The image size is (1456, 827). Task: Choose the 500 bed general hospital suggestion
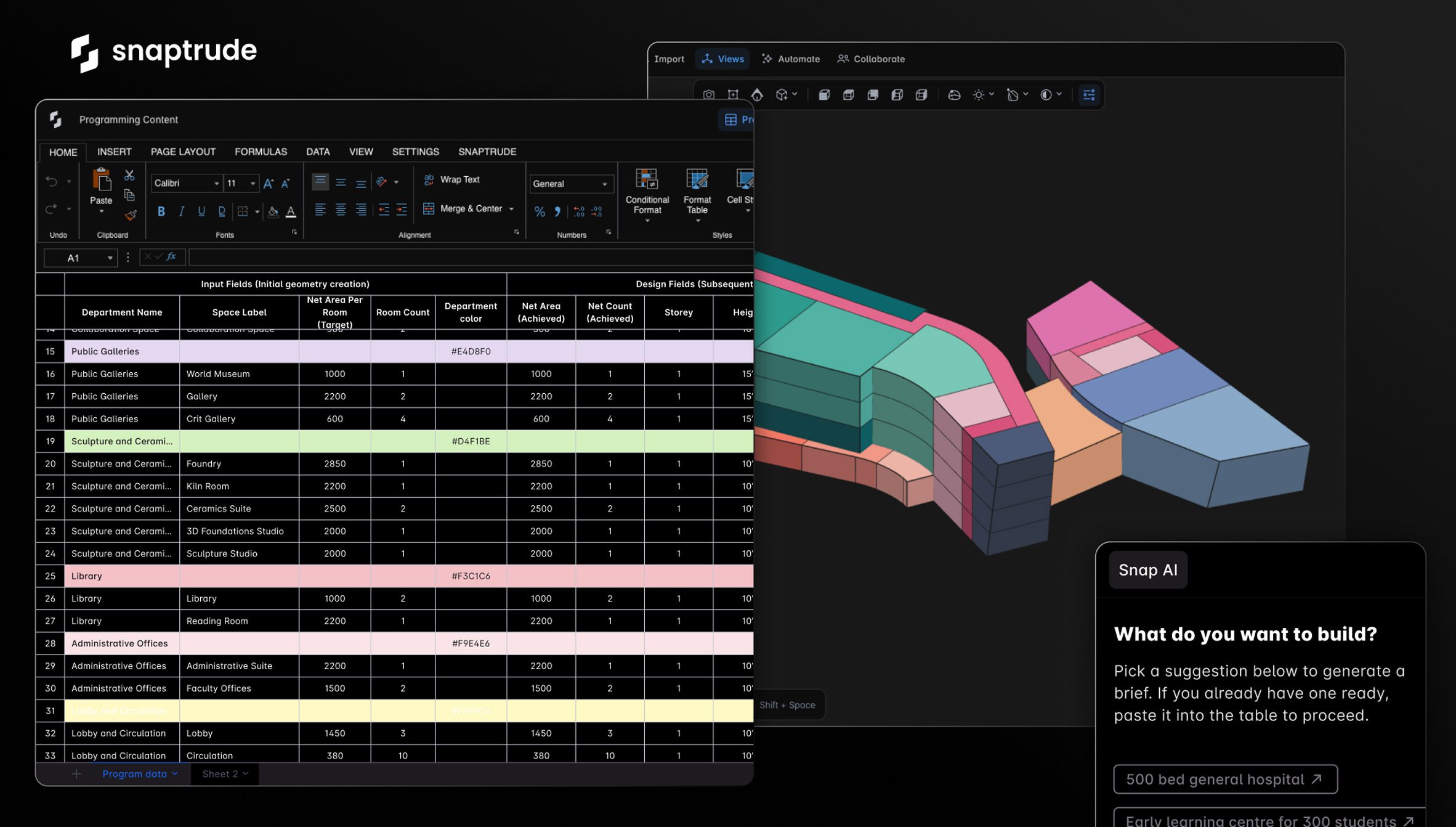(1224, 780)
